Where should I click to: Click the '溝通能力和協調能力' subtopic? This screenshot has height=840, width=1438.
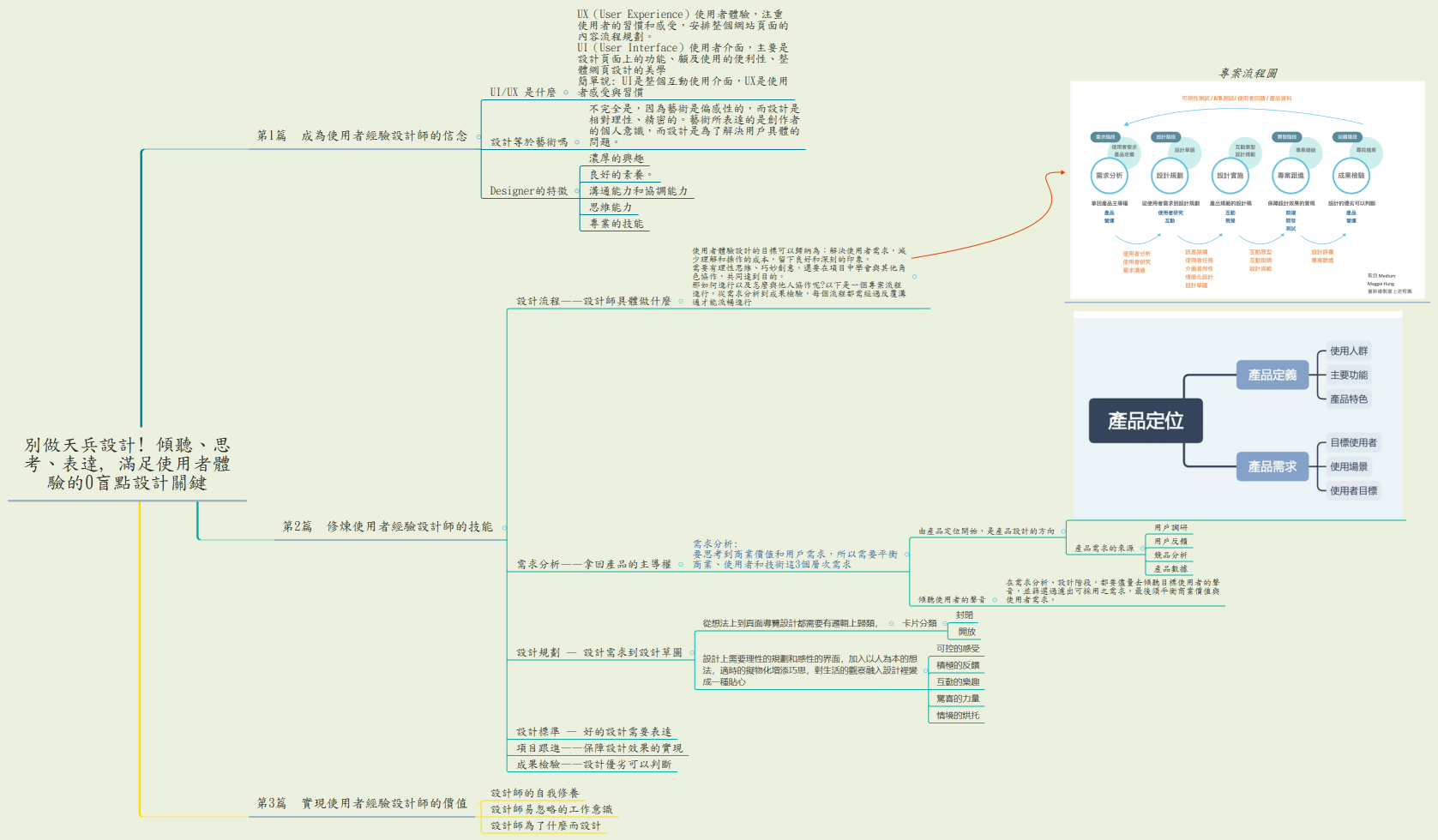coord(638,191)
